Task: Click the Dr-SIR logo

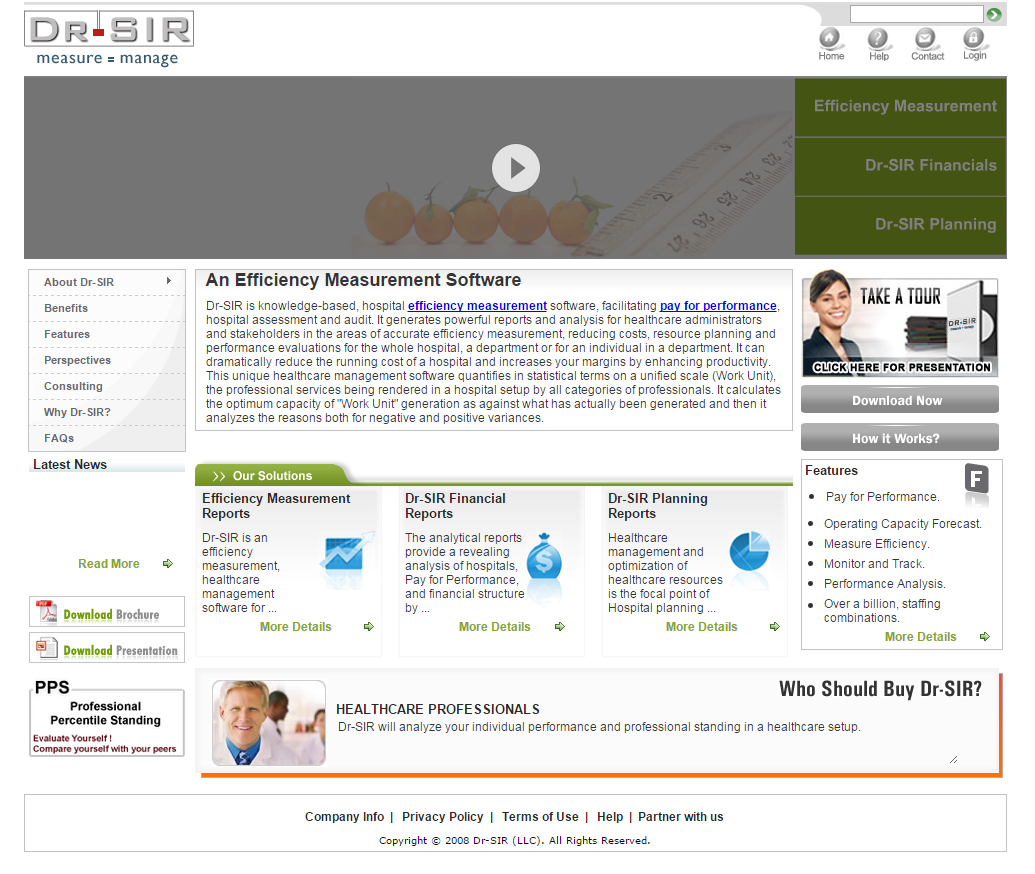Action: click(109, 38)
